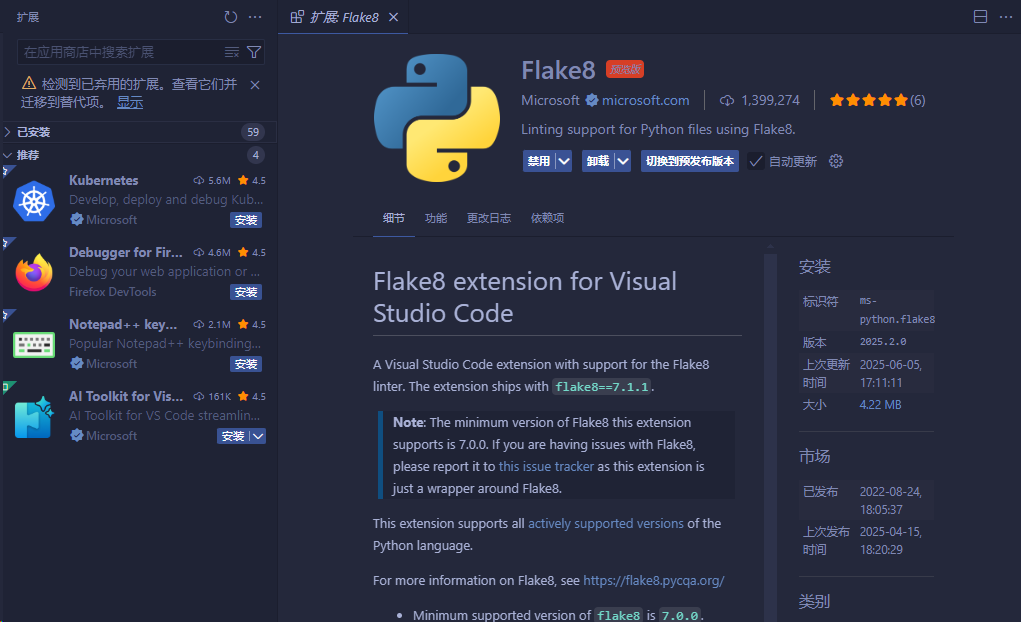Toggle the auto update checkbox
Viewport: 1021px width, 622px height.
(755, 161)
